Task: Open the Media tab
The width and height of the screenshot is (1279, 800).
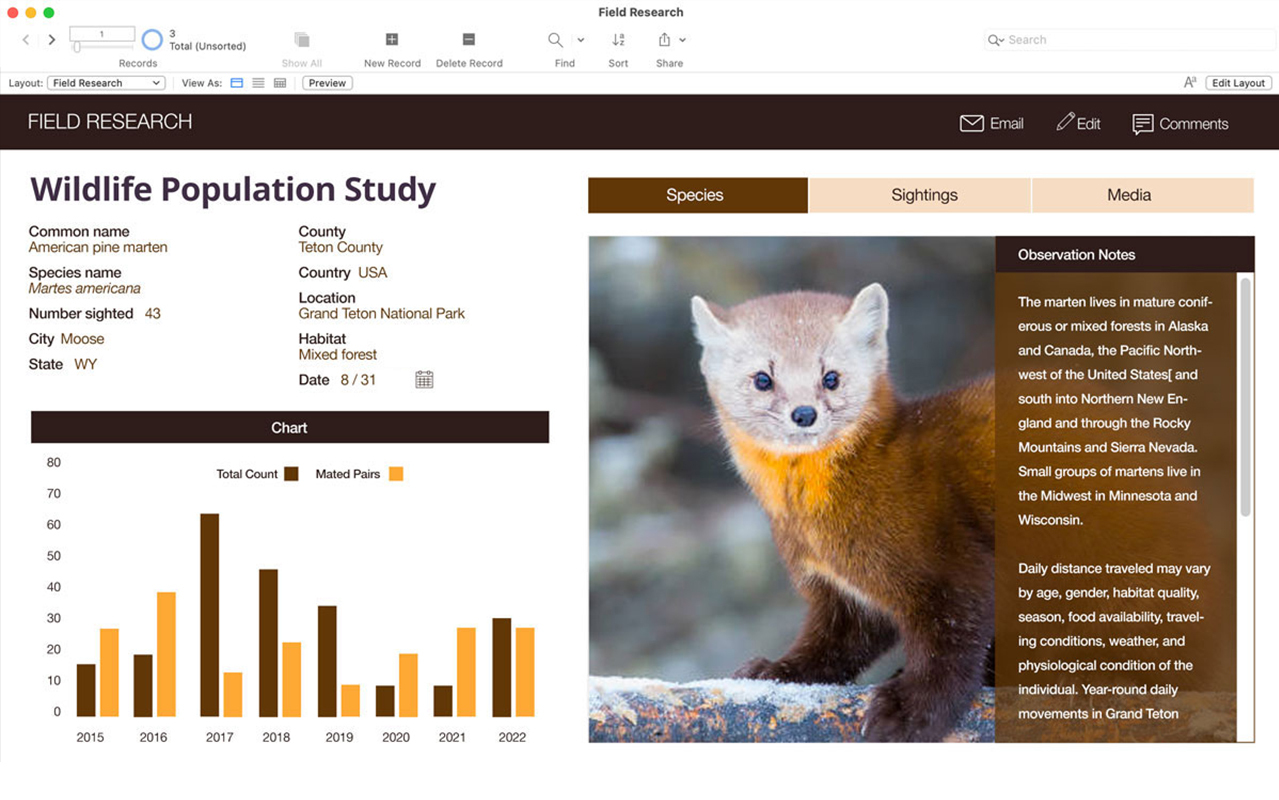Action: (1129, 195)
